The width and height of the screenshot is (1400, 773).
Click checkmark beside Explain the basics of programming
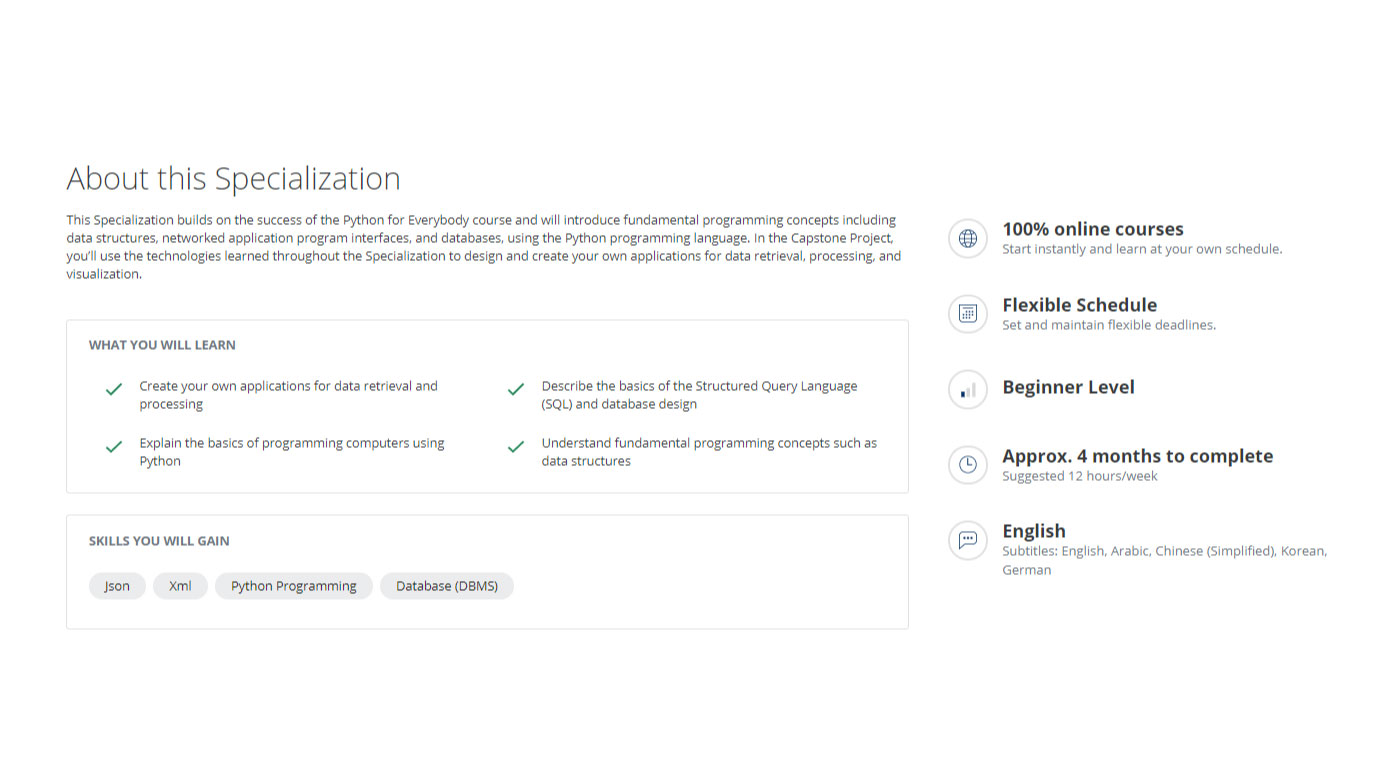pos(114,446)
